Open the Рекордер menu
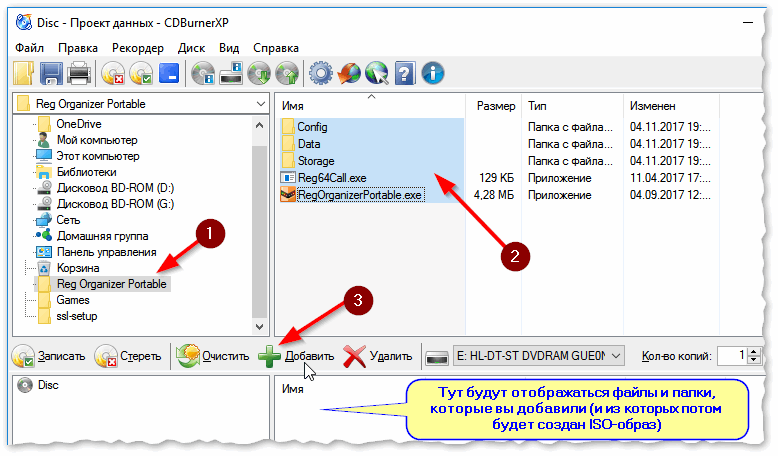The width and height of the screenshot is (778, 456). click(x=138, y=48)
